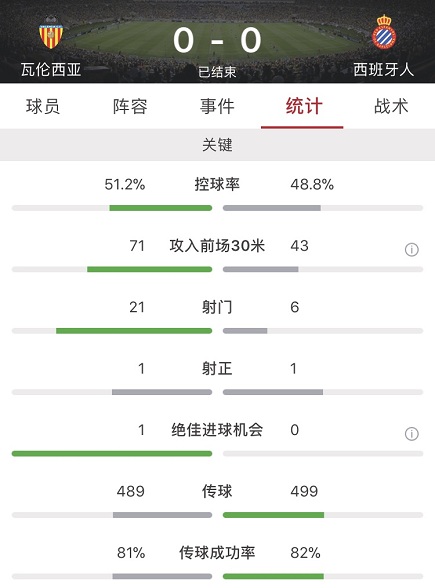Go to the 战术 tab
The width and height of the screenshot is (435, 588).
[x=391, y=106]
